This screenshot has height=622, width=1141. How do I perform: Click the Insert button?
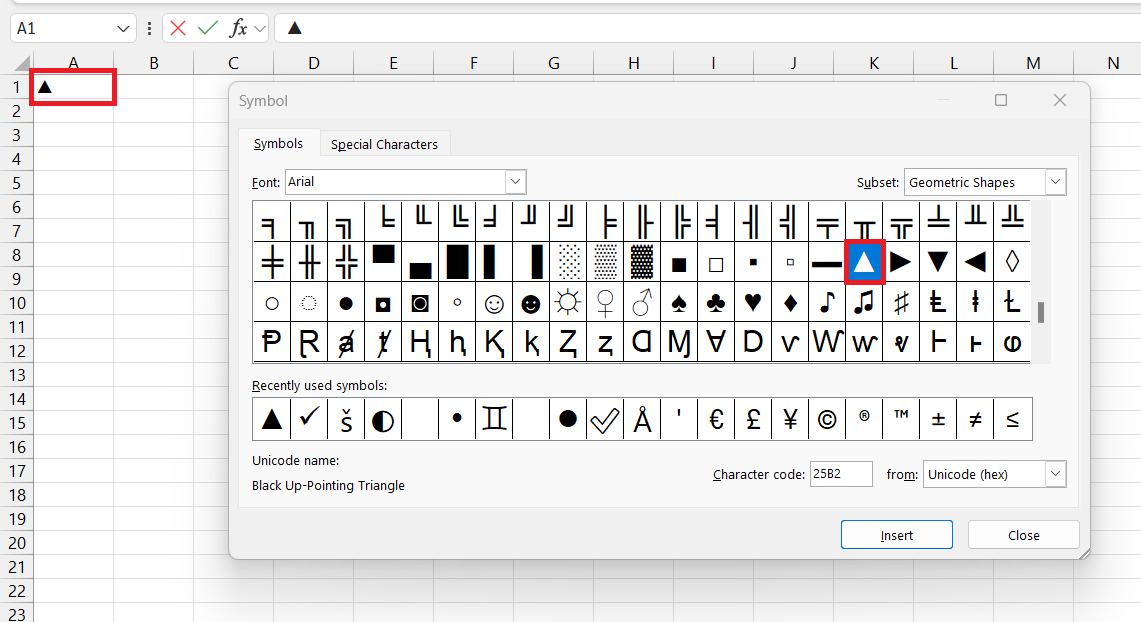(x=896, y=535)
